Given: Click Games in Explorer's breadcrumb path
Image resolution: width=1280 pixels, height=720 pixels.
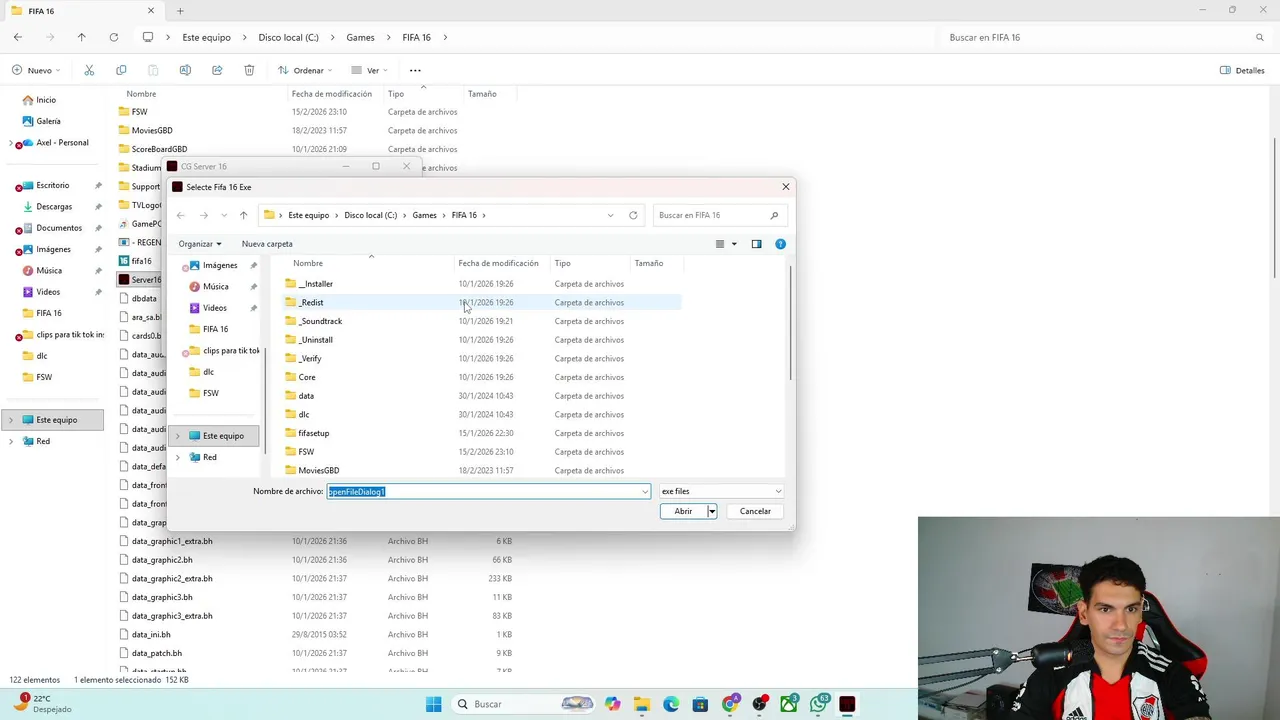Looking at the screenshot, I should point(360,37).
